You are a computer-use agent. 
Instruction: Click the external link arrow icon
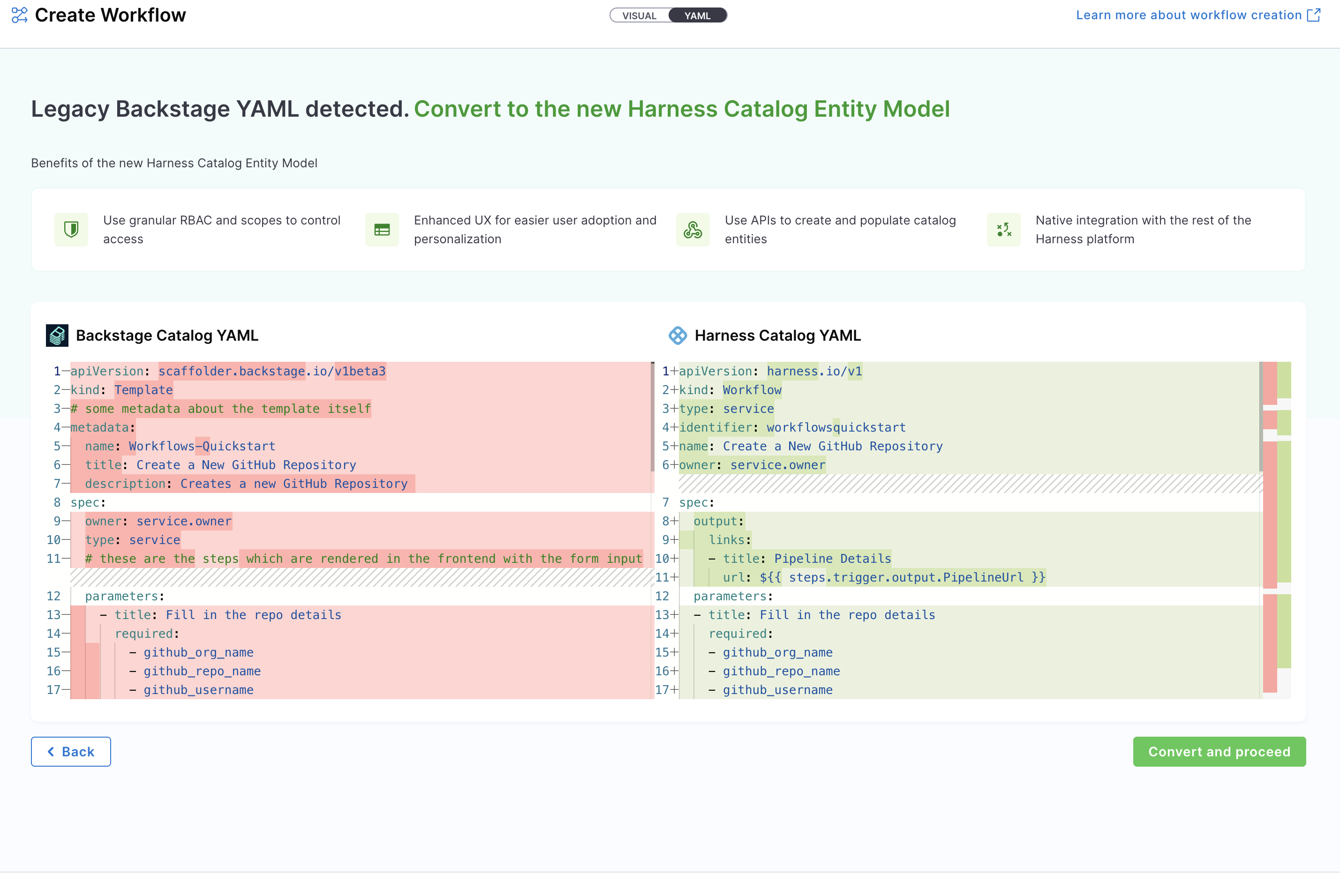(1314, 15)
